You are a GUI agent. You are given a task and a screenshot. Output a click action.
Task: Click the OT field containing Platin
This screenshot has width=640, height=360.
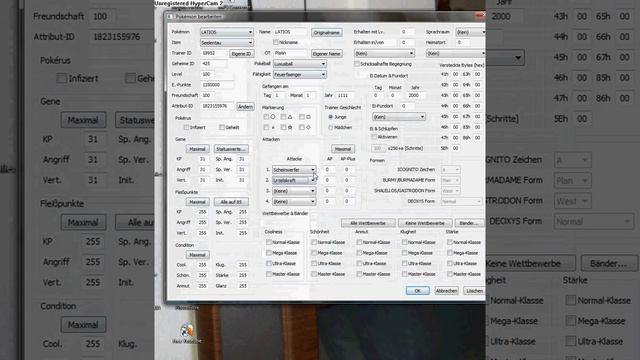(x=290, y=53)
